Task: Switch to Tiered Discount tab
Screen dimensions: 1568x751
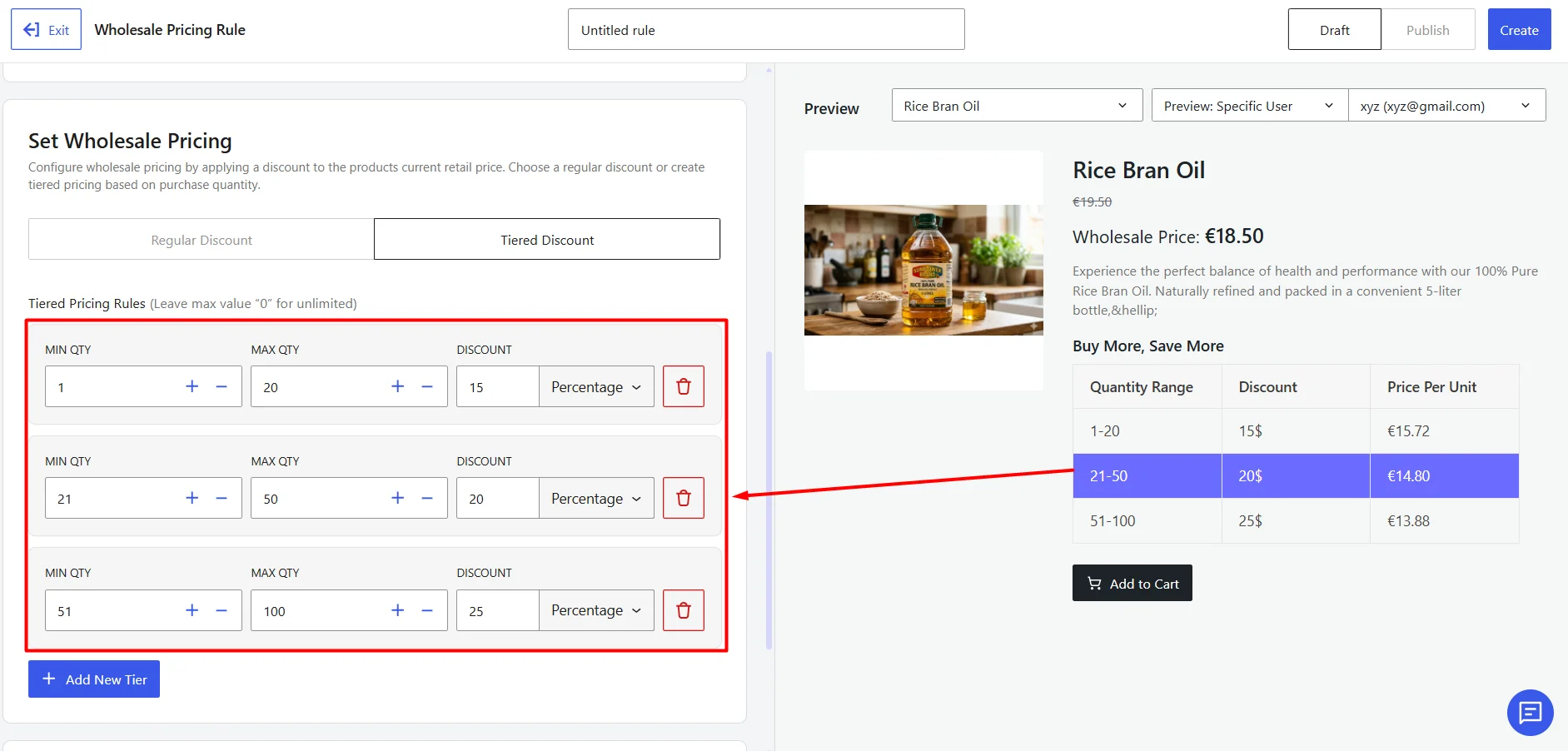Action: [x=547, y=240]
